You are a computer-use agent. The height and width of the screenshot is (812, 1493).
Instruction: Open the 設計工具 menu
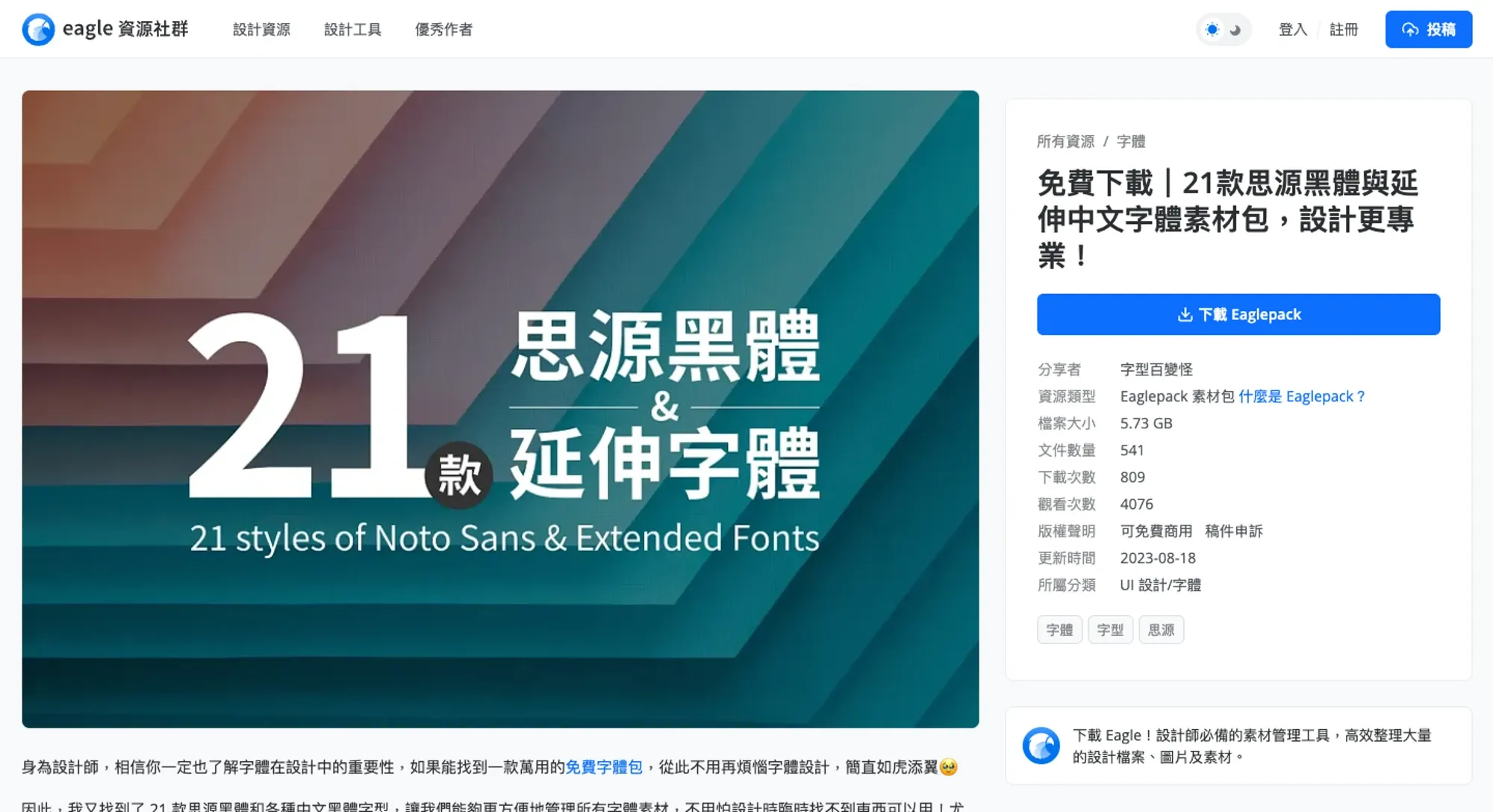[x=352, y=30]
